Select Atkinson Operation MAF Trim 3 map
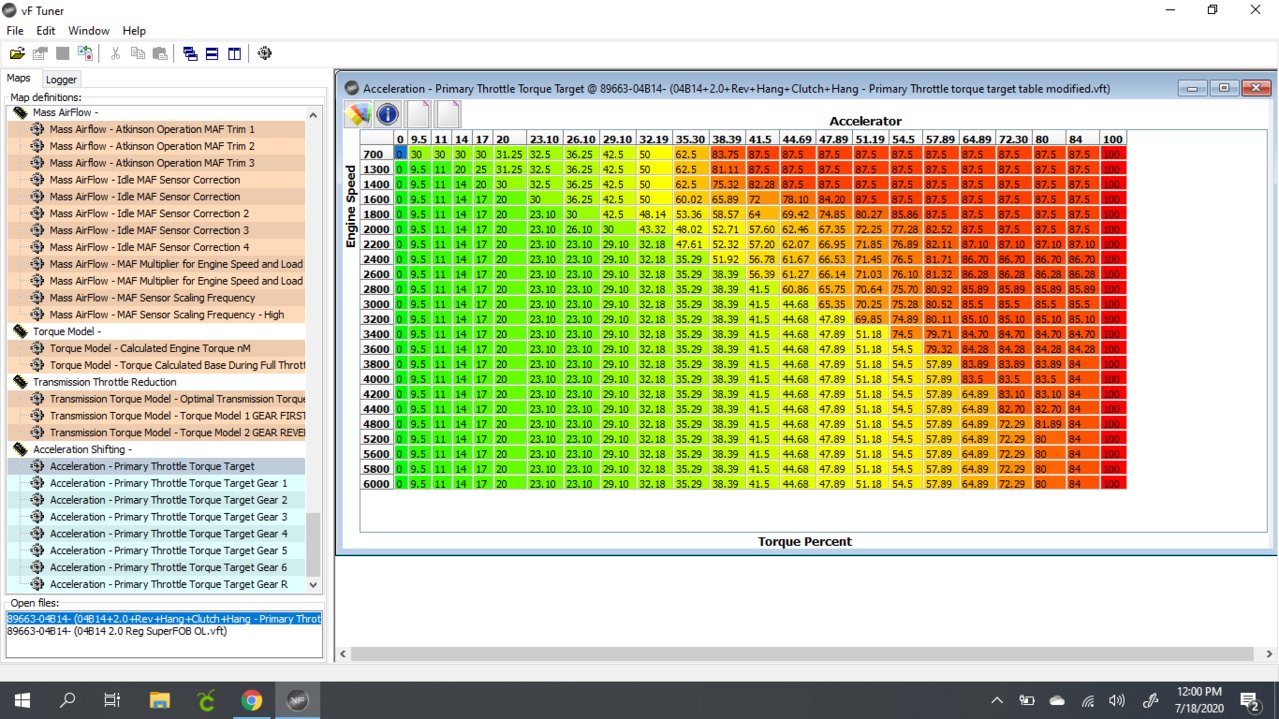Viewport: 1279px width, 719px height. pyautogui.click(x=152, y=163)
